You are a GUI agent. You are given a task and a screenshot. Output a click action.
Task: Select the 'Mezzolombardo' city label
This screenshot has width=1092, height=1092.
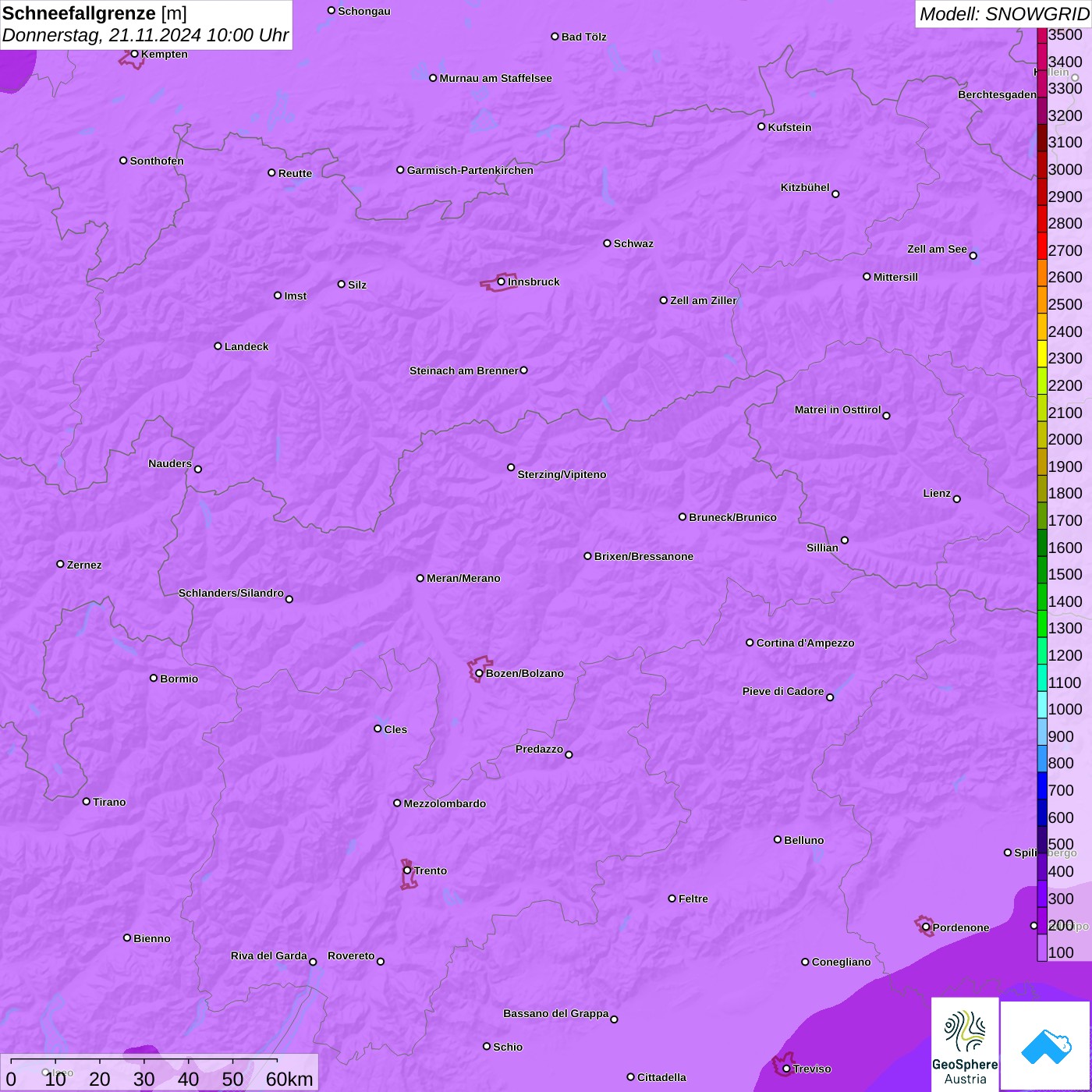[x=445, y=803]
